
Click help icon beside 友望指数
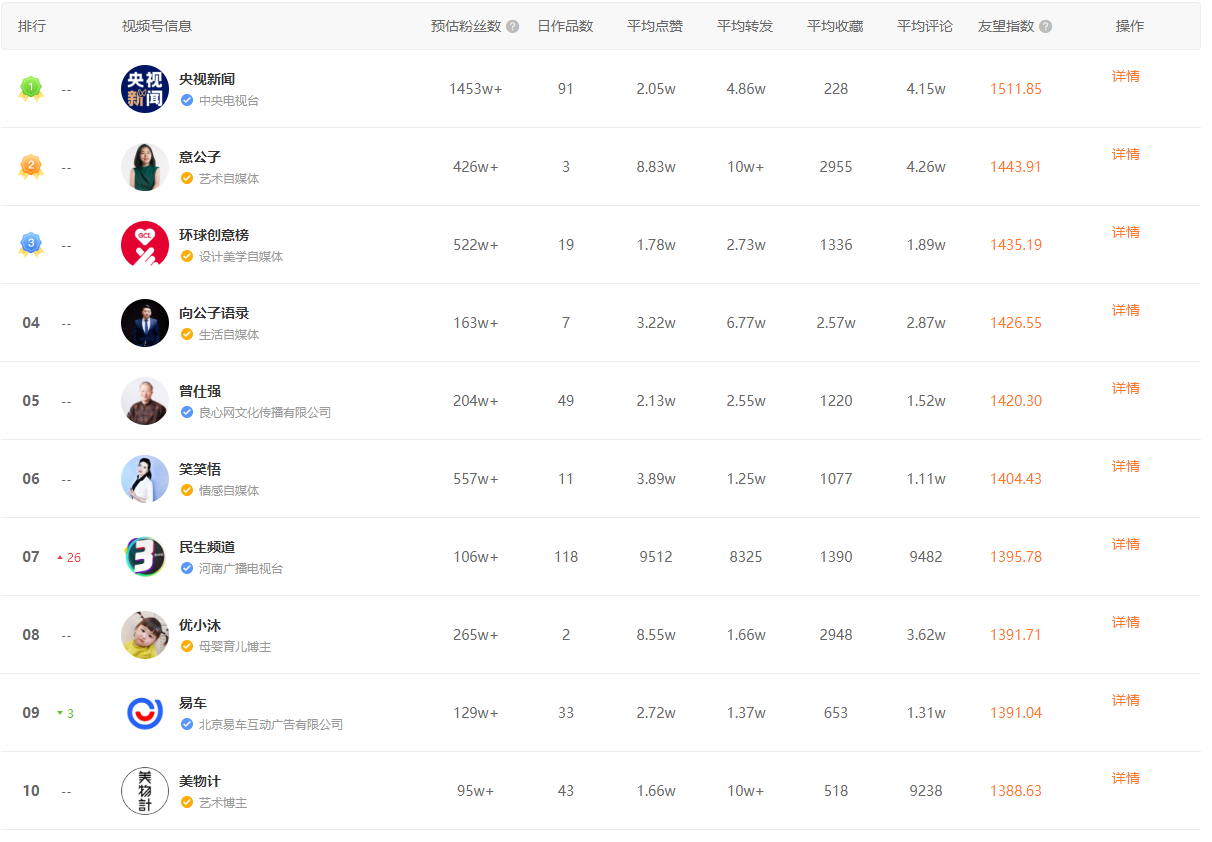[1046, 27]
